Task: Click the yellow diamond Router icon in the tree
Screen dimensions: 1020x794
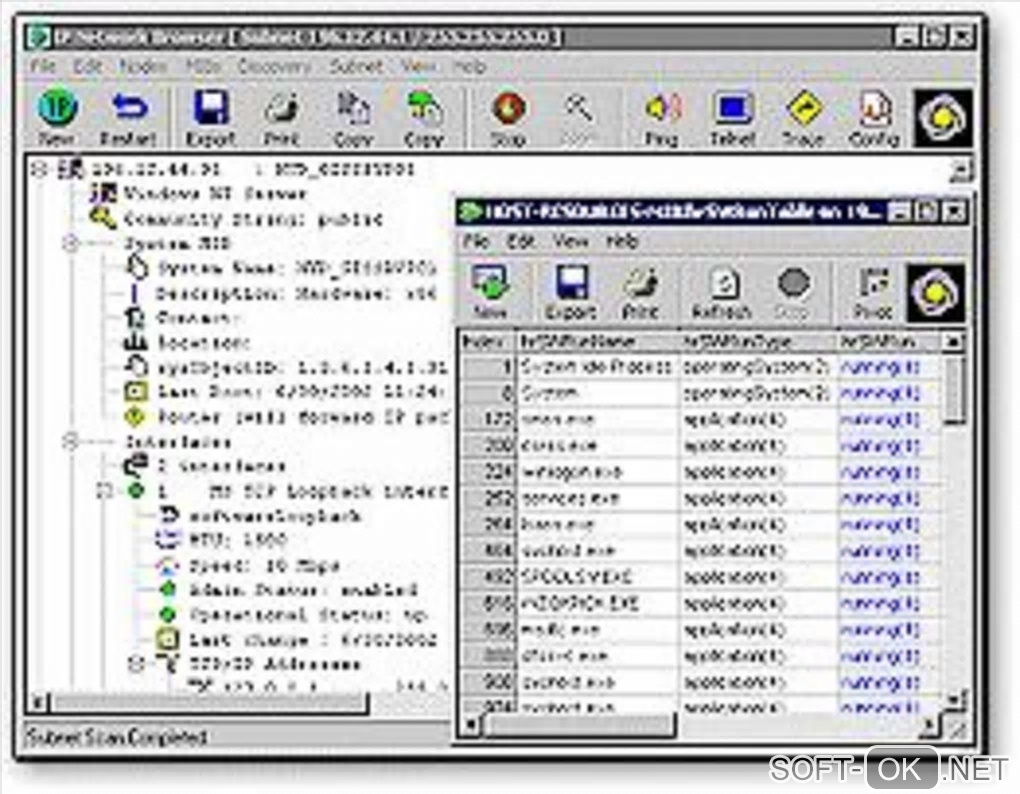Action: click(135, 417)
